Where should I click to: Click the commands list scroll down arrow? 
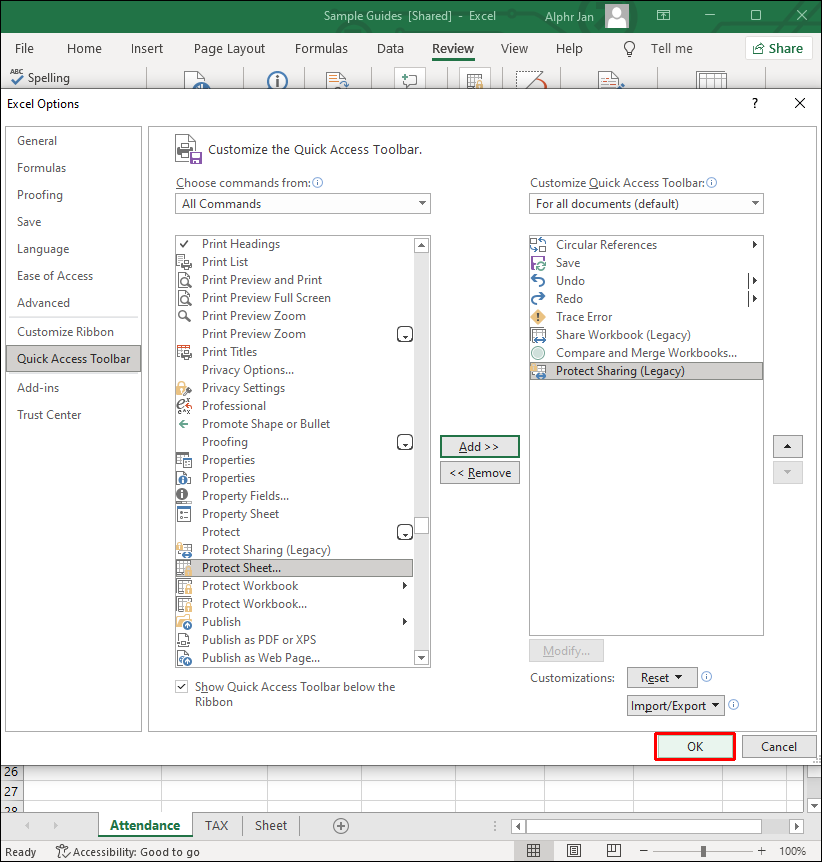(x=421, y=657)
